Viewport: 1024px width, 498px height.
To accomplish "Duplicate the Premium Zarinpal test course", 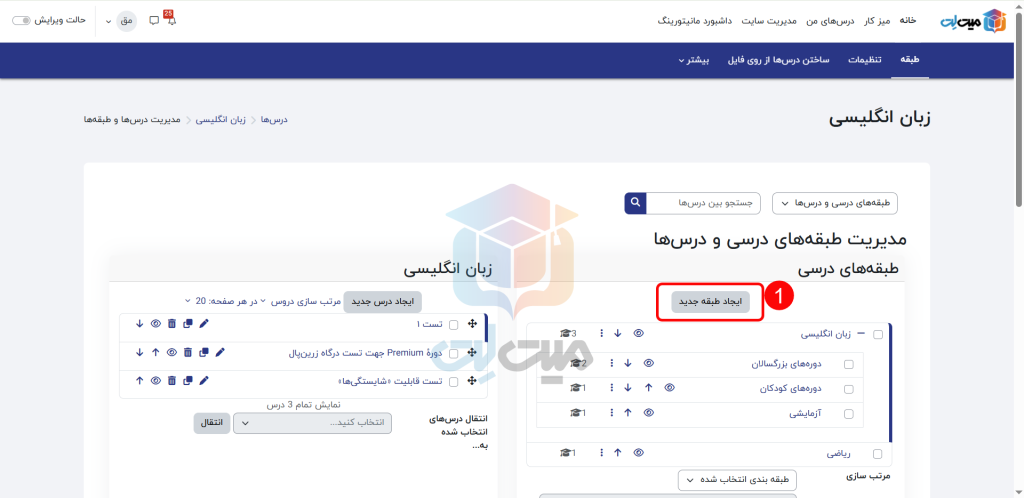I will (204, 352).
